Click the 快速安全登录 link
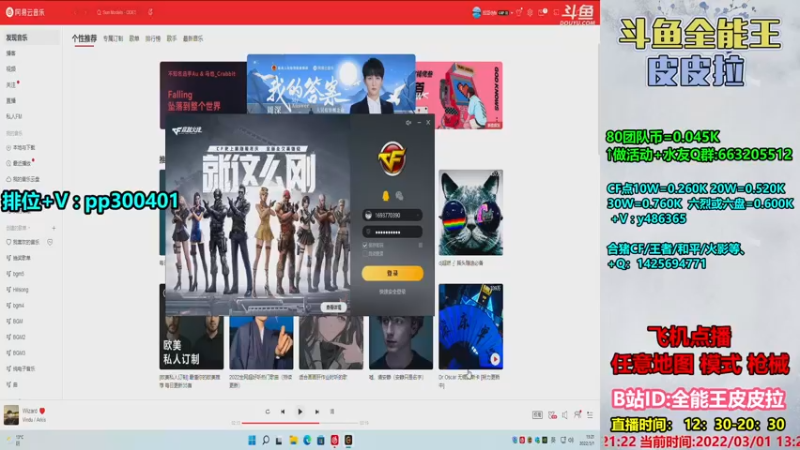This screenshot has height=450, width=800. pyautogui.click(x=392, y=292)
